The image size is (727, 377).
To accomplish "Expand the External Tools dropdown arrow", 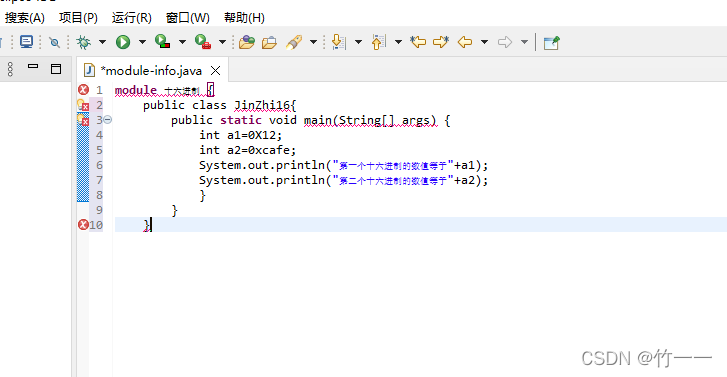I will click(x=223, y=42).
